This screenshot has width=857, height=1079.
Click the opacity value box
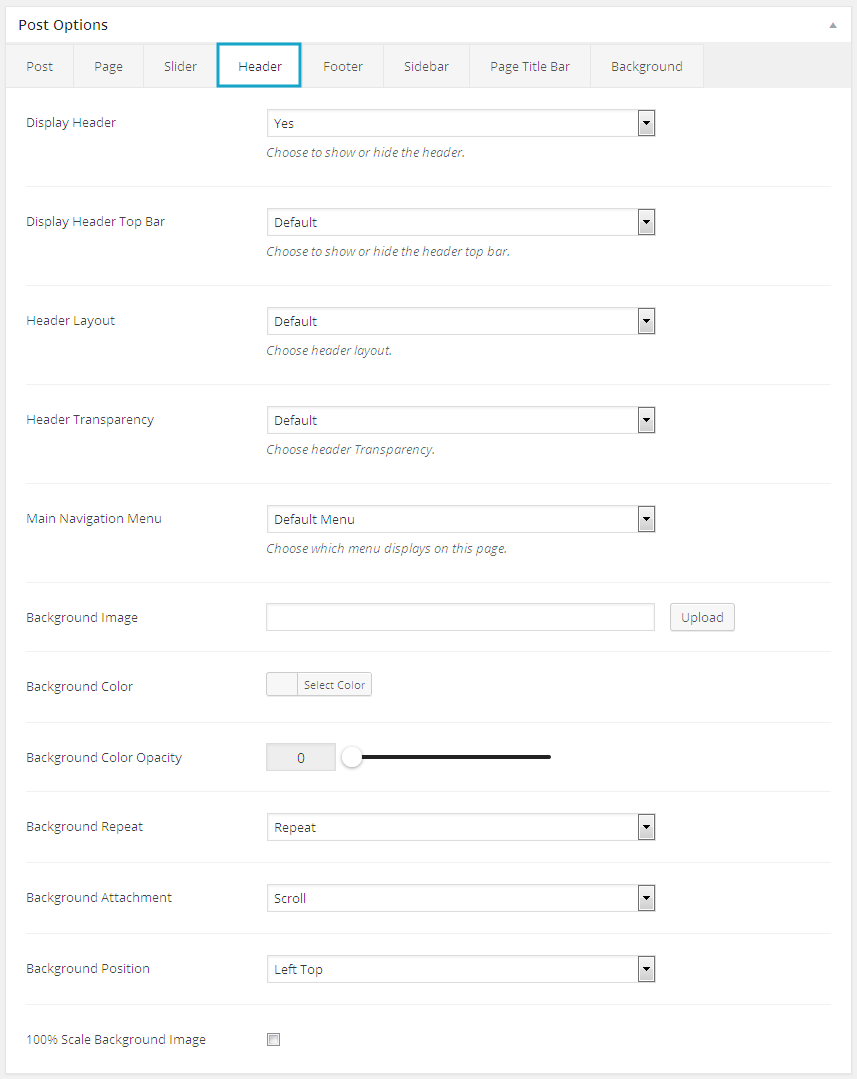point(301,758)
